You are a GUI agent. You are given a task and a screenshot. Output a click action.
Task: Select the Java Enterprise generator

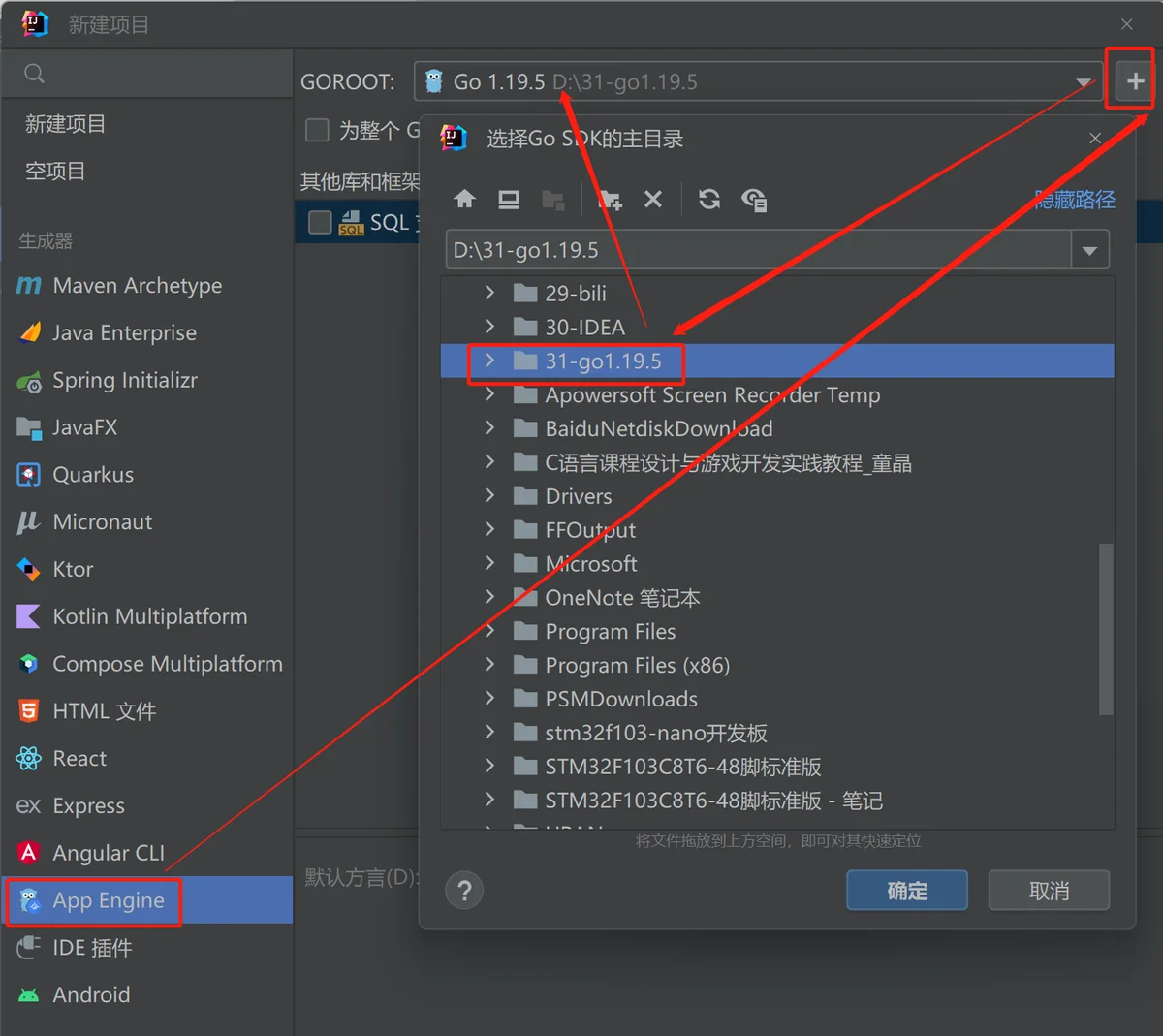point(146,332)
